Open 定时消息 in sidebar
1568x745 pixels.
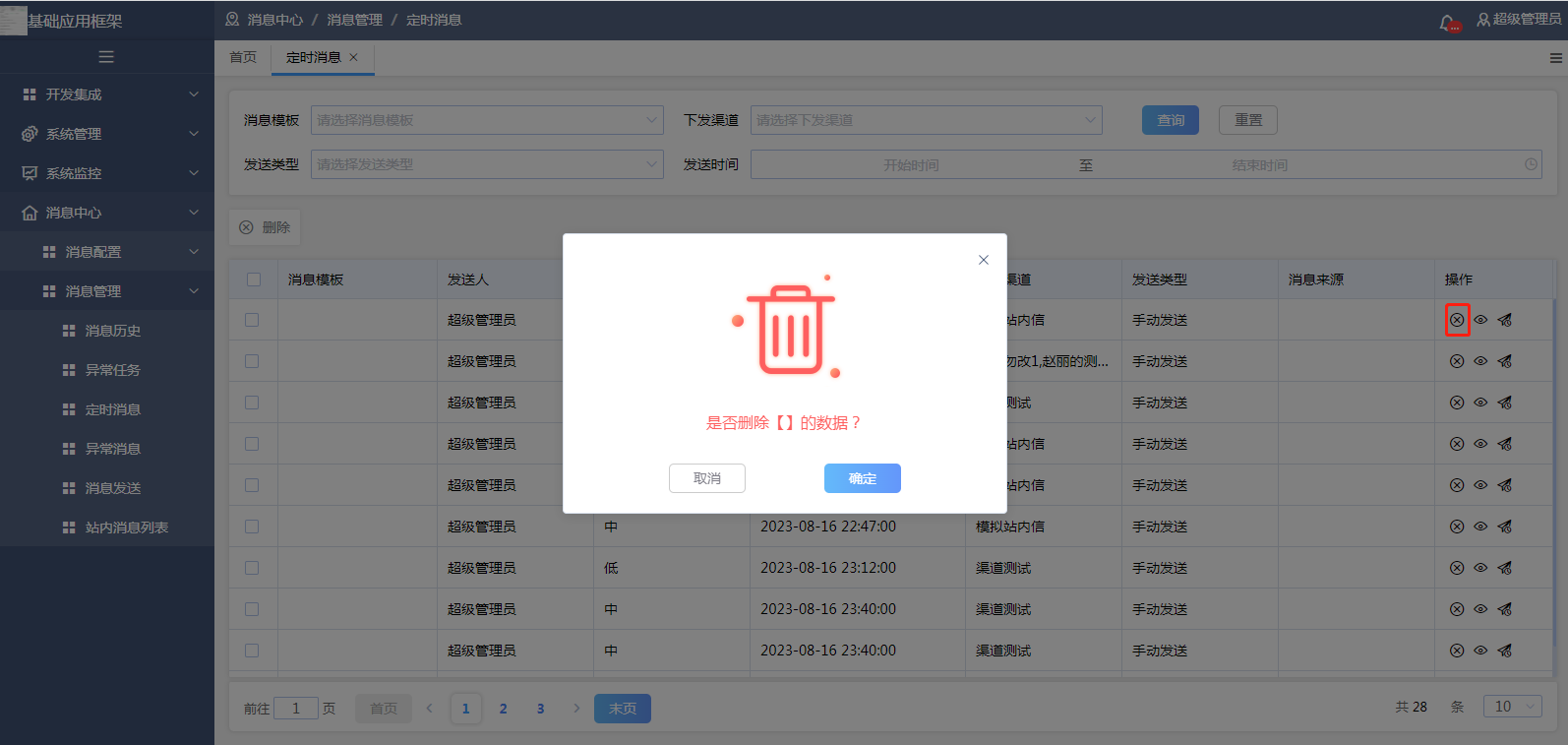click(x=113, y=409)
